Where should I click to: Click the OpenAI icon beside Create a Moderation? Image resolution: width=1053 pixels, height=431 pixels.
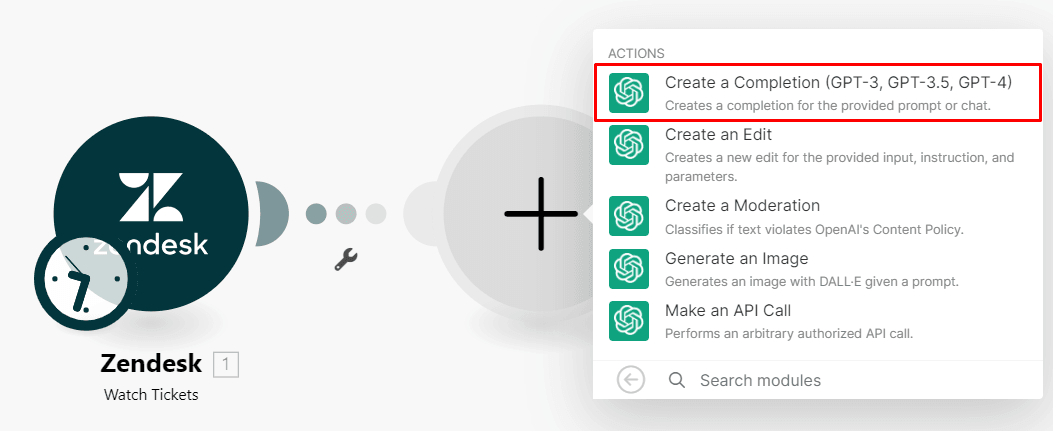tap(628, 216)
